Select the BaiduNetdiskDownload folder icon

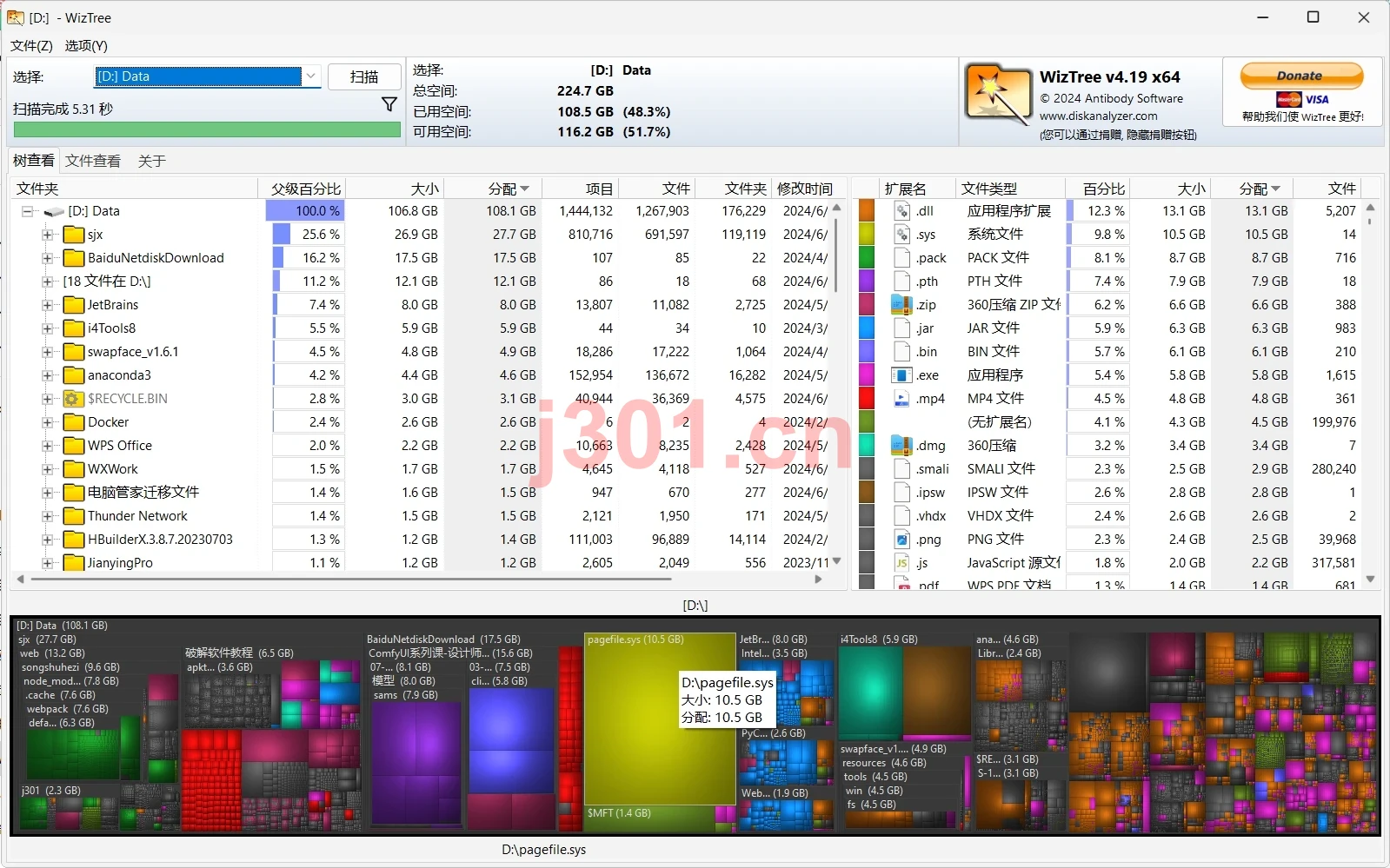click(74, 258)
